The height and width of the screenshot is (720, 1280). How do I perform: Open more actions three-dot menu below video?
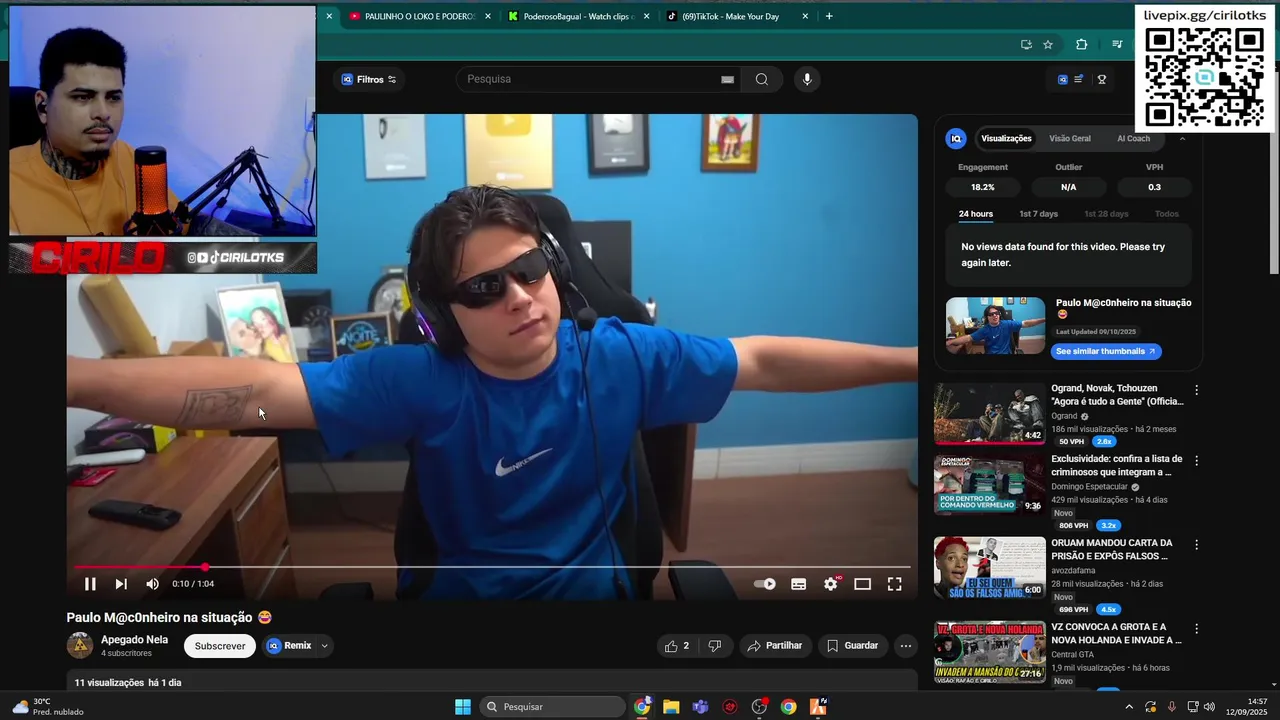coord(905,646)
